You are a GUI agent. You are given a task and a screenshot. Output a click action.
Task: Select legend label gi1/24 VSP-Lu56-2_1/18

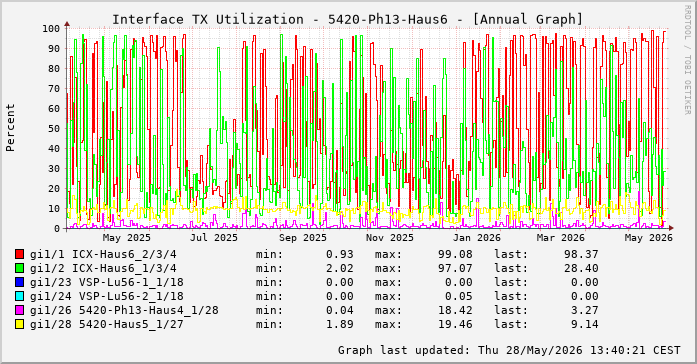[x=107, y=296]
